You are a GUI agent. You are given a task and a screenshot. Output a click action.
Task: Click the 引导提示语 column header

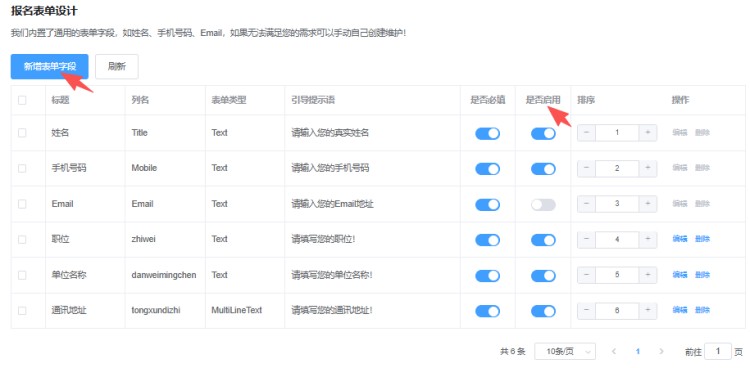click(x=313, y=100)
